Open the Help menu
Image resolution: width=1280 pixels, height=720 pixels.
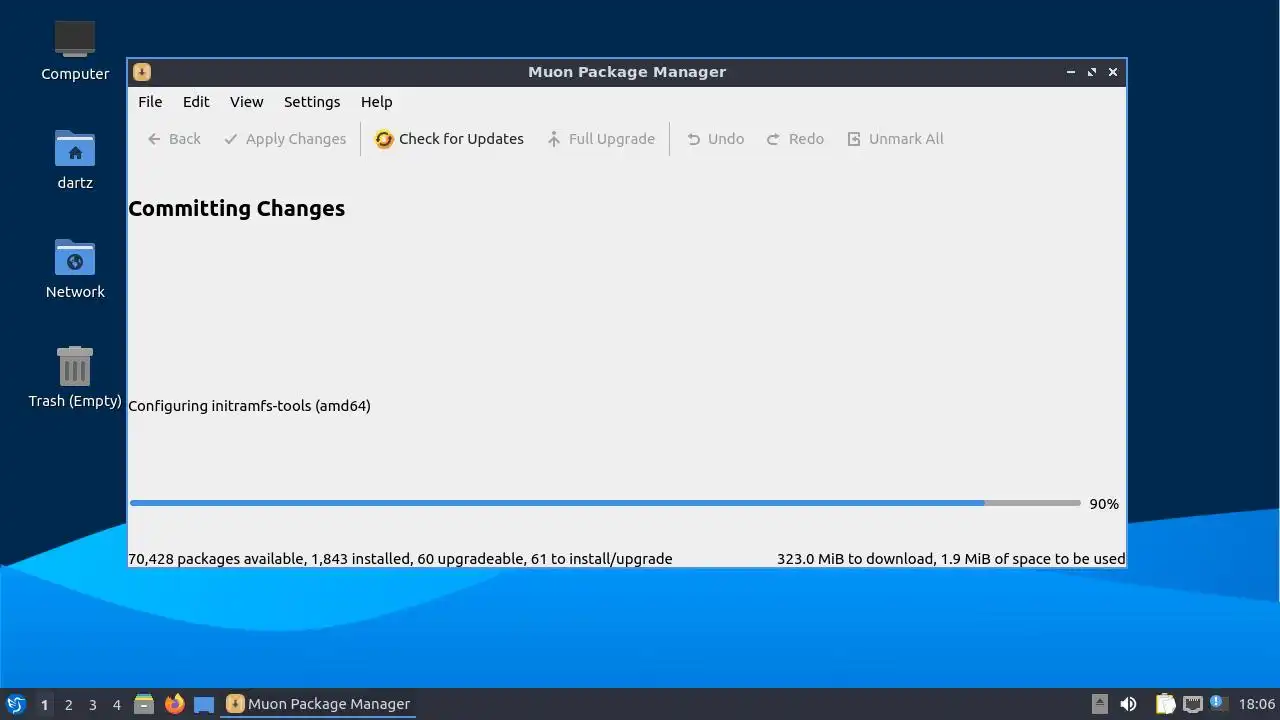tap(376, 102)
